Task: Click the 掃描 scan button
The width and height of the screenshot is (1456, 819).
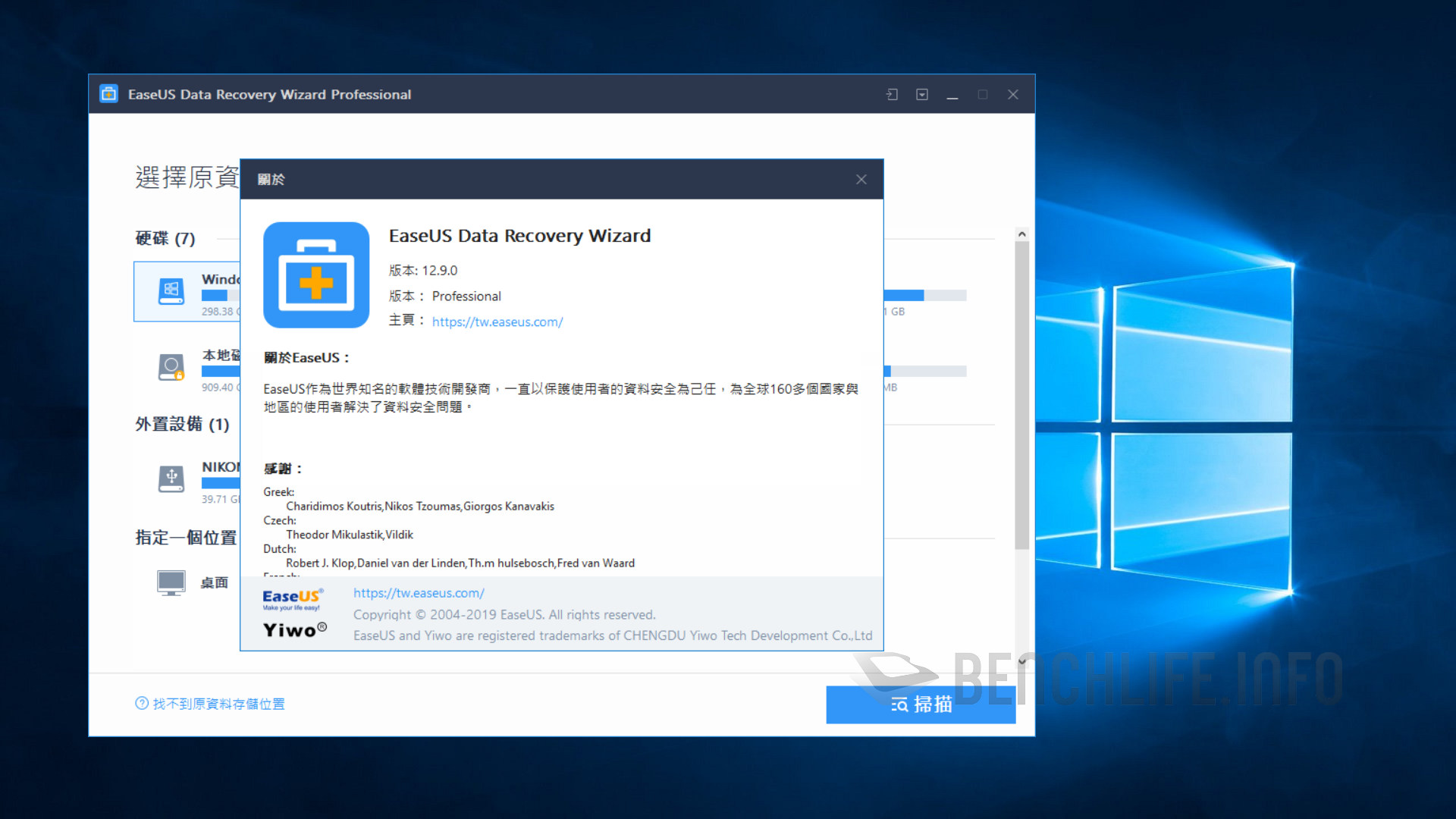Action: (x=921, y=704)
